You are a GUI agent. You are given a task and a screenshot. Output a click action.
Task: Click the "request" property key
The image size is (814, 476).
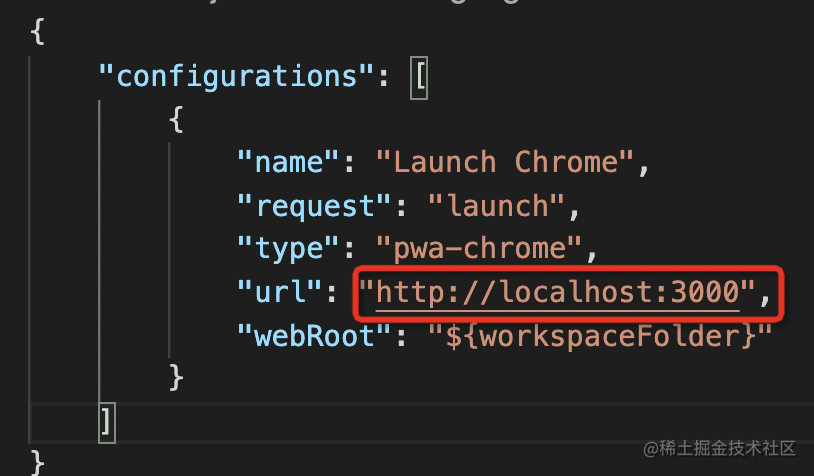click(x=314, y=207)
